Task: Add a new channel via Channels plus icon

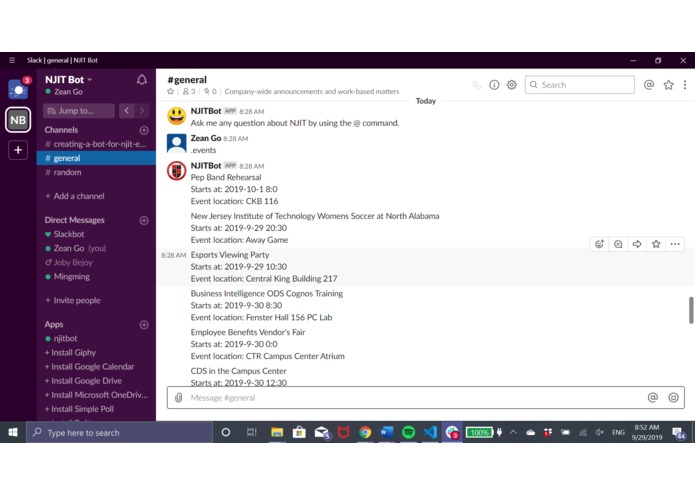Action: 144,130
